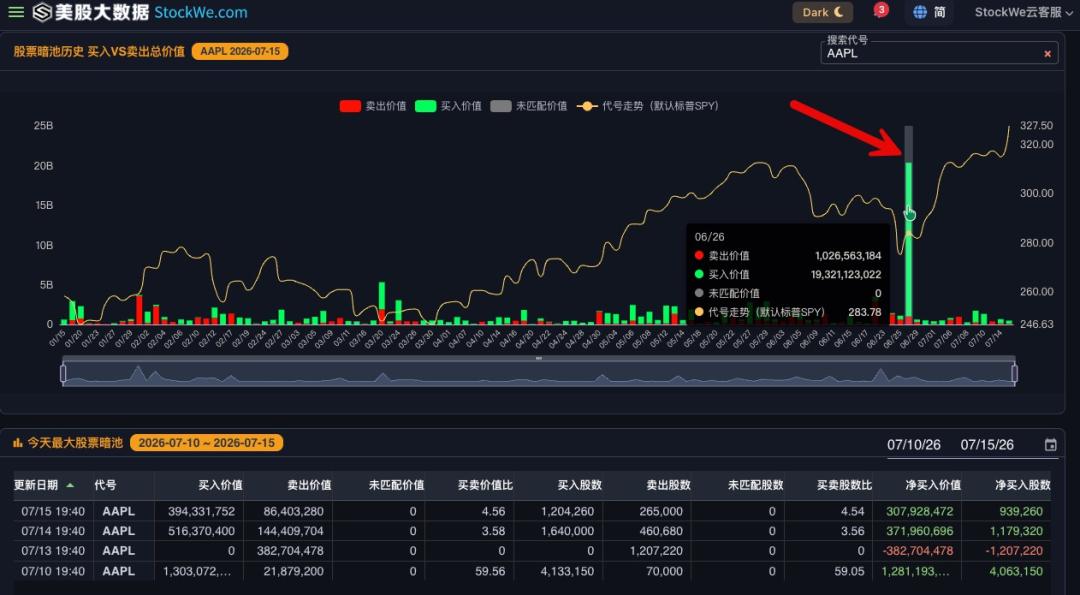The height and width of the screenshot is (595, 1080).
Task: Open the calendar date picker icon
Action: 1050,445
